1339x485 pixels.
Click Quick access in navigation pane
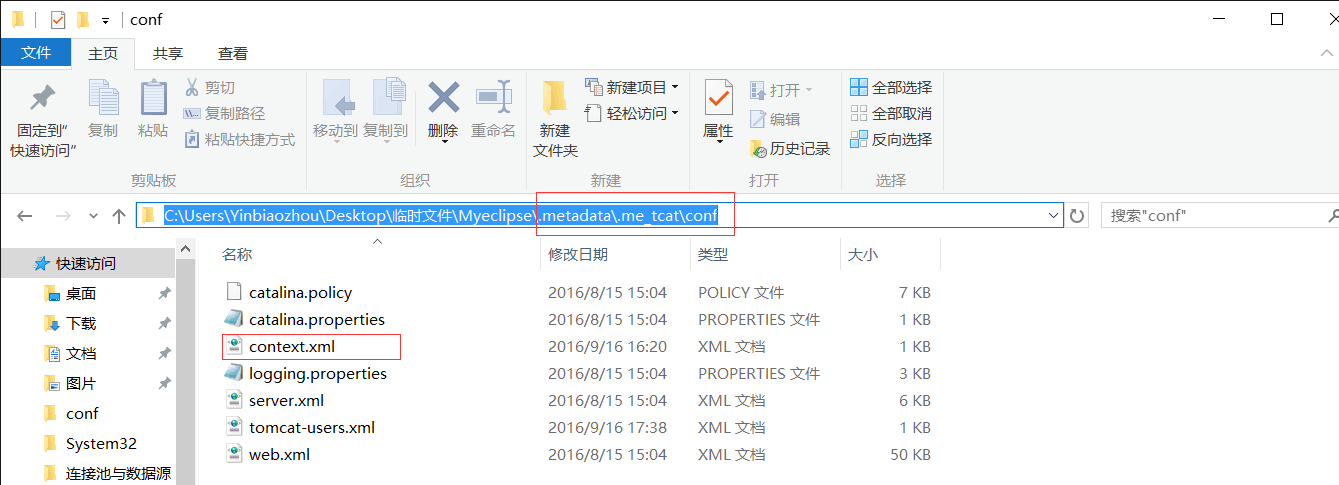coord(86,263)
